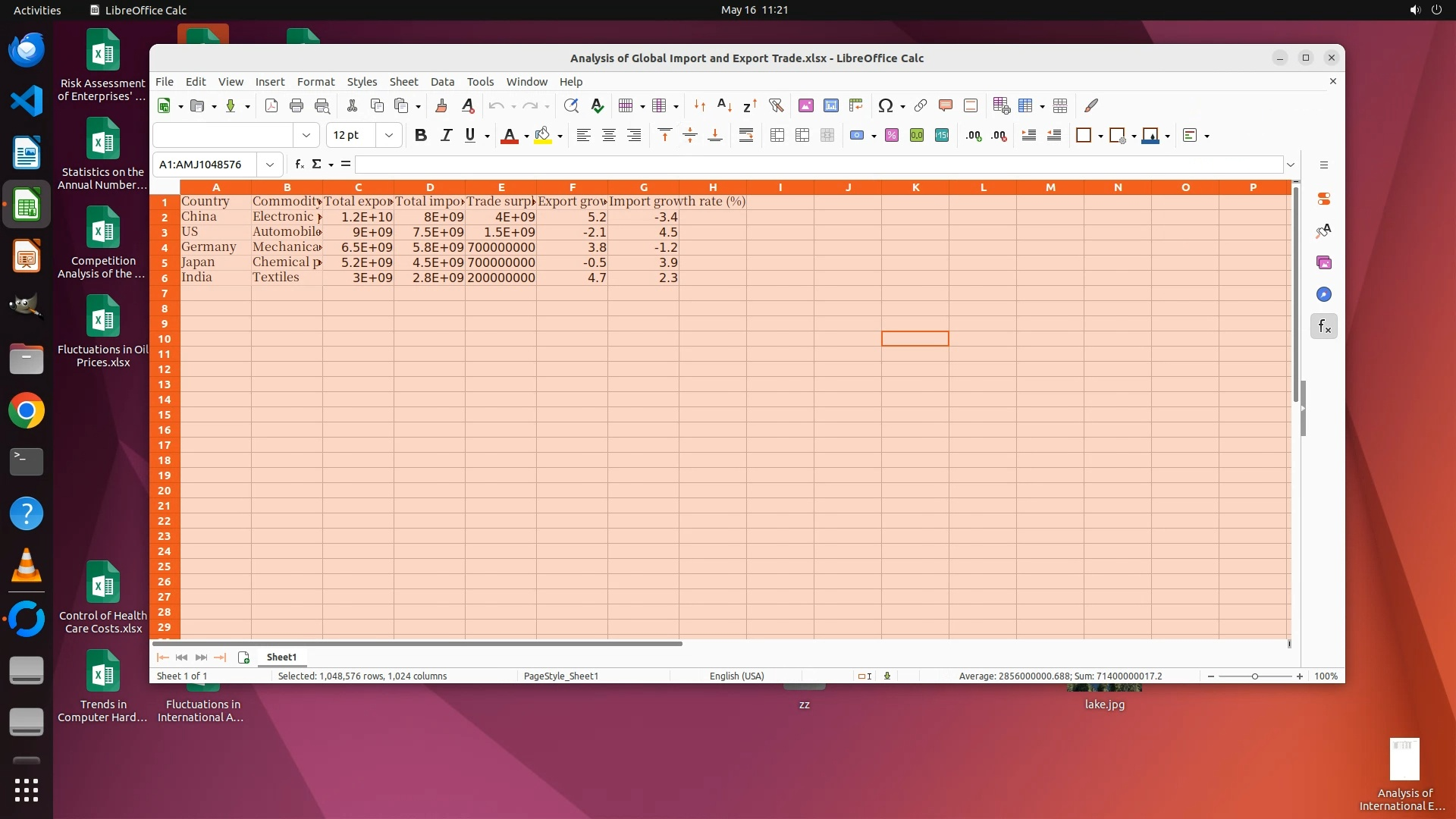
Task: Open the Function Wizard beside the Name Box
Action: pyautogui.click(x=300, y=164)
